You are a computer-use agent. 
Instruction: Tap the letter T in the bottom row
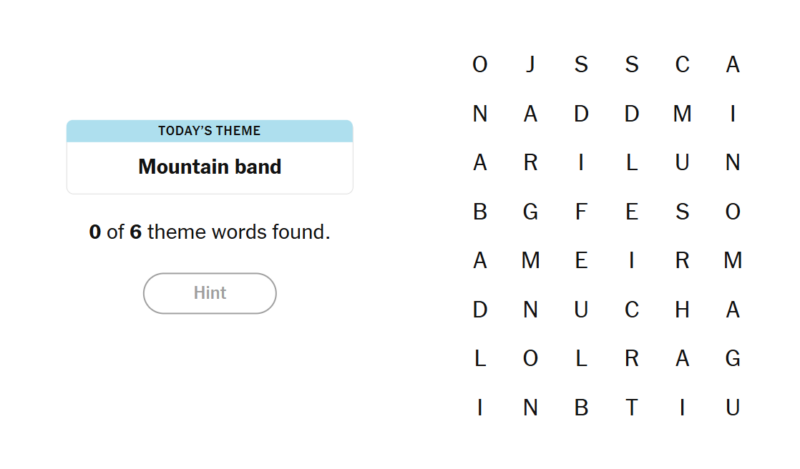(631, 408)
